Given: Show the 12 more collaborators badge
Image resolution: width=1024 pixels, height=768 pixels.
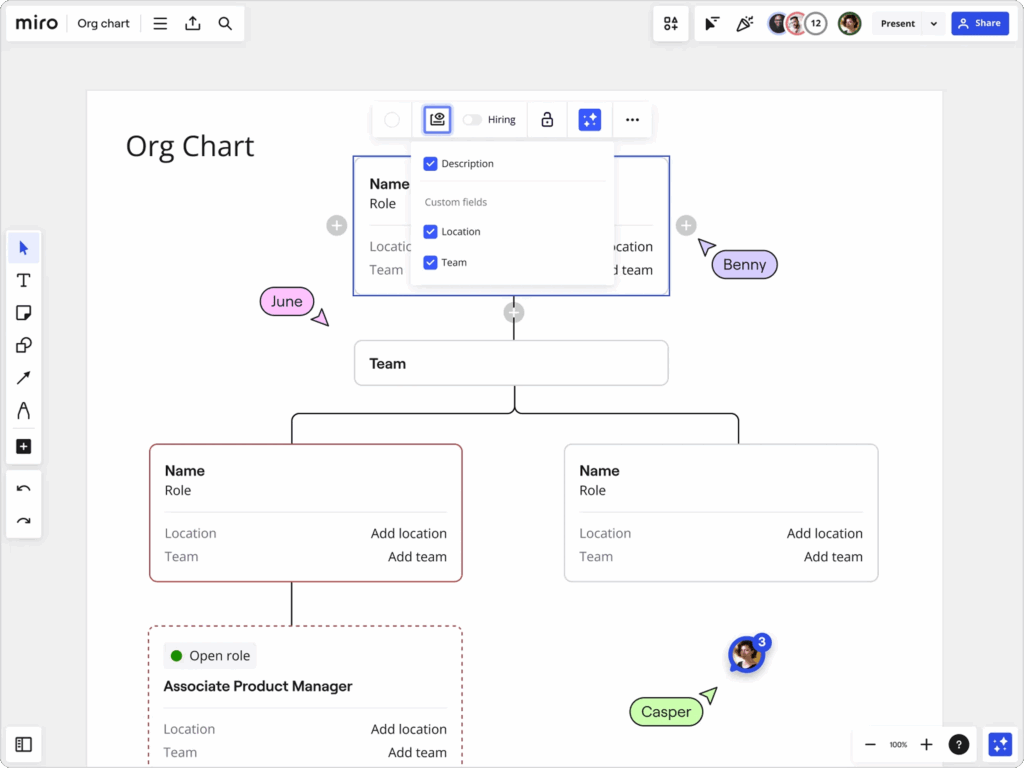Looking at the screenshot, I should [x=816, y=24].
